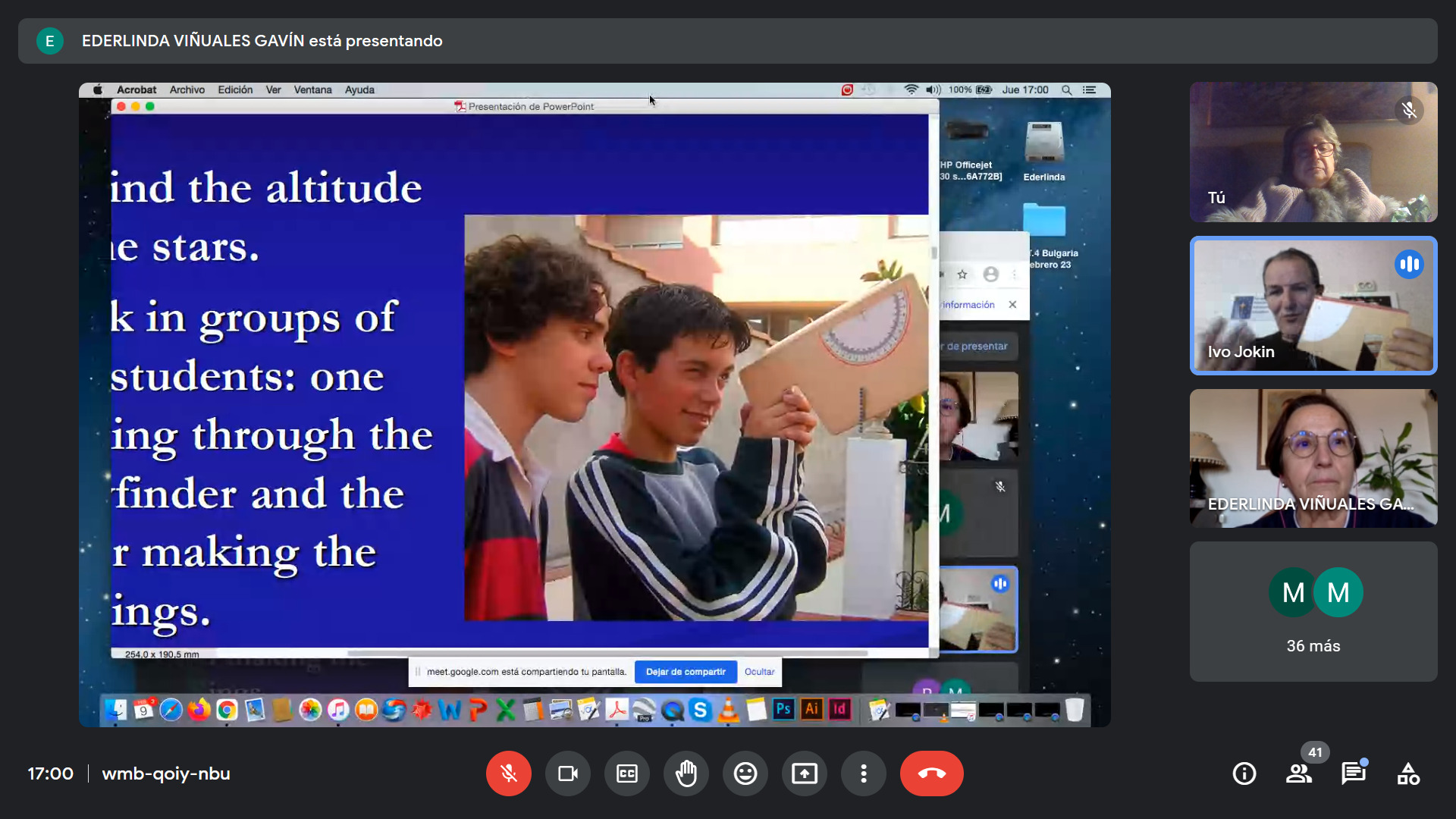Click the speaking audio indicator on Ivo Jokin
Image resolution: width=1456 pixels, height=819 pixels.
pos(1409,265)
